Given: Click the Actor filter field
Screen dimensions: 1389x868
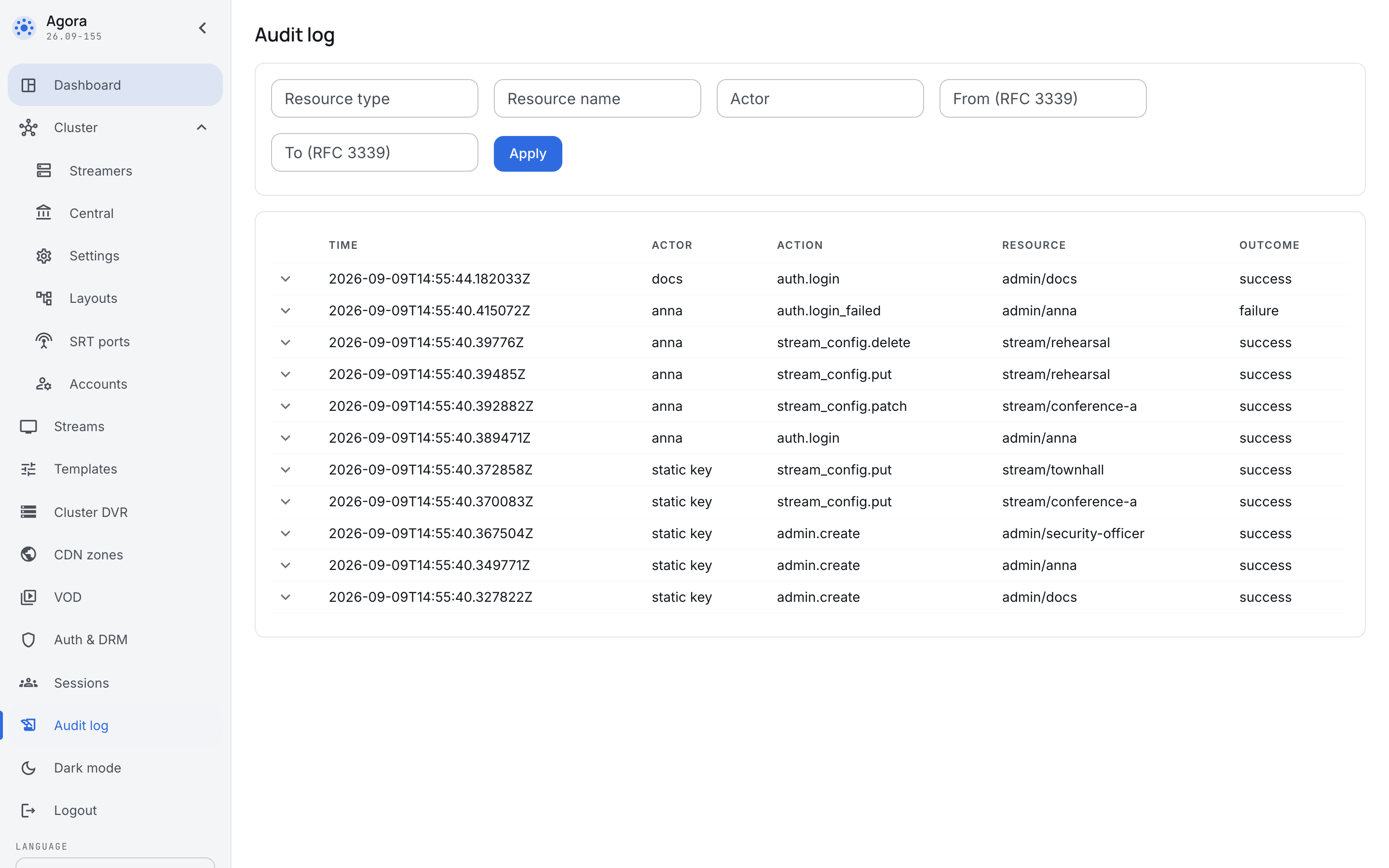Looking at the screenshot, I should pyautogui.click(x=819, y=98).
